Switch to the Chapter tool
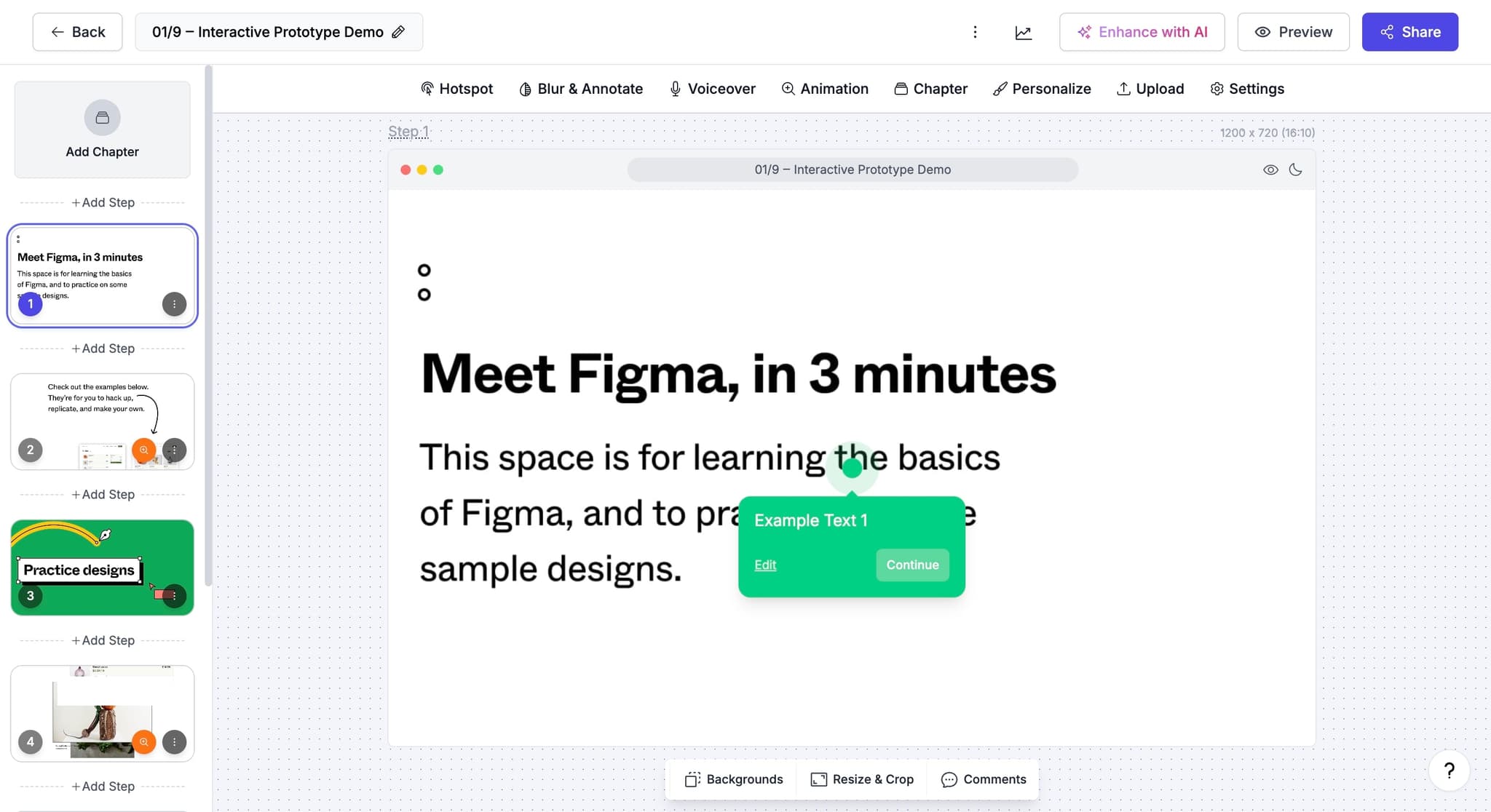This screenshot has width=1491, height=812. coord(931,88)
